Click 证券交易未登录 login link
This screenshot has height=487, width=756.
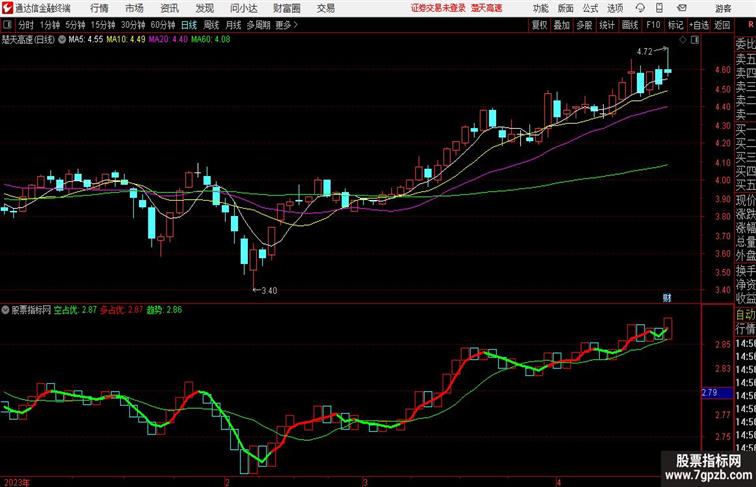point(438,8)
